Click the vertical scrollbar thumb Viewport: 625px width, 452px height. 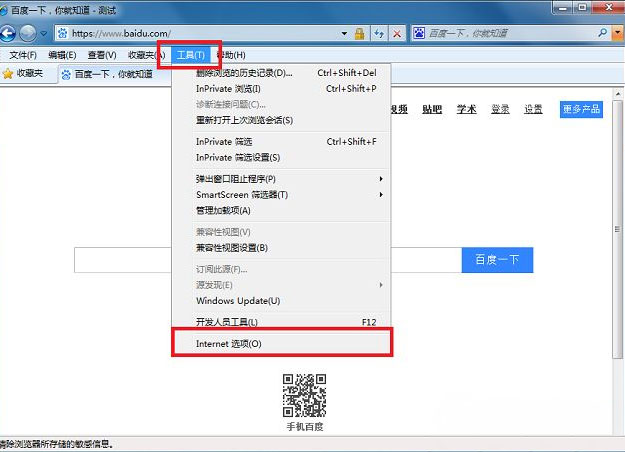(x=617, y=229)
